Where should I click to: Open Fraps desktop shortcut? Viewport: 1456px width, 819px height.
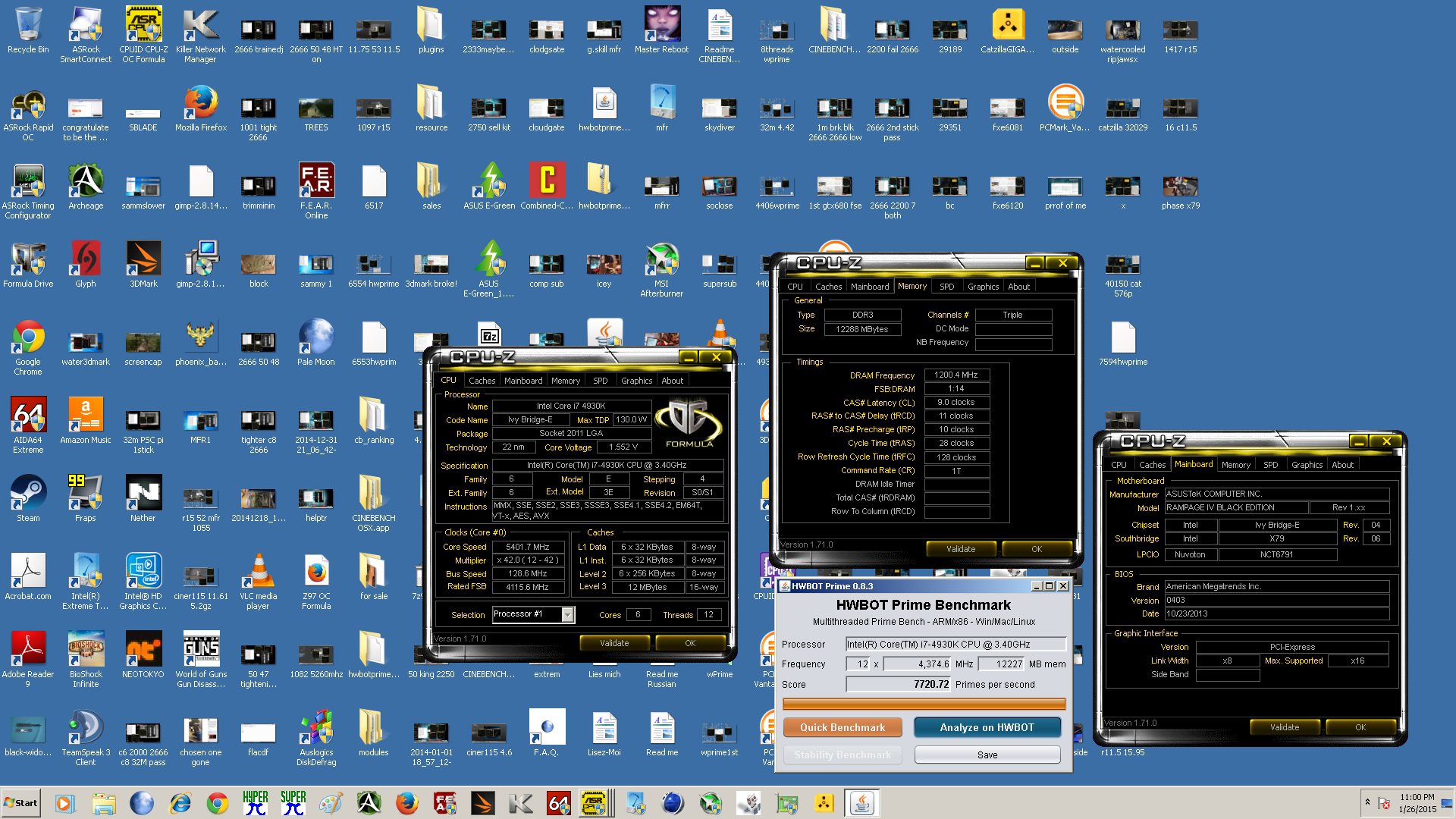(86, 498)
